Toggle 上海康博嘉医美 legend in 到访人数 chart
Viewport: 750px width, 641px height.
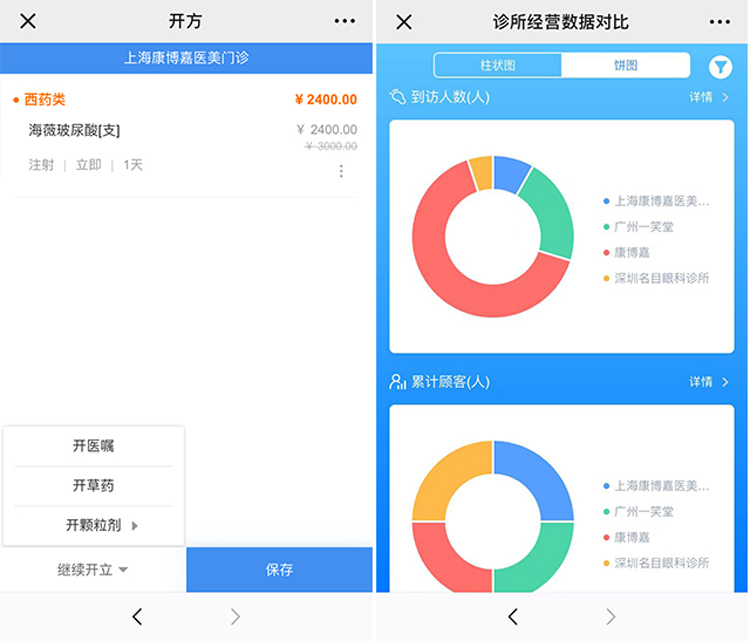[660, 201]
